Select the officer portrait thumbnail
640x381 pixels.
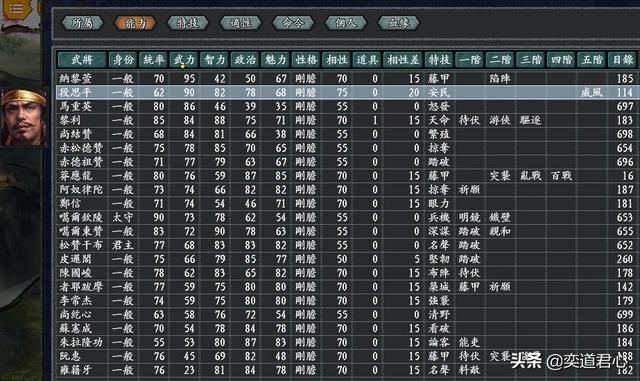click(24, 117)
